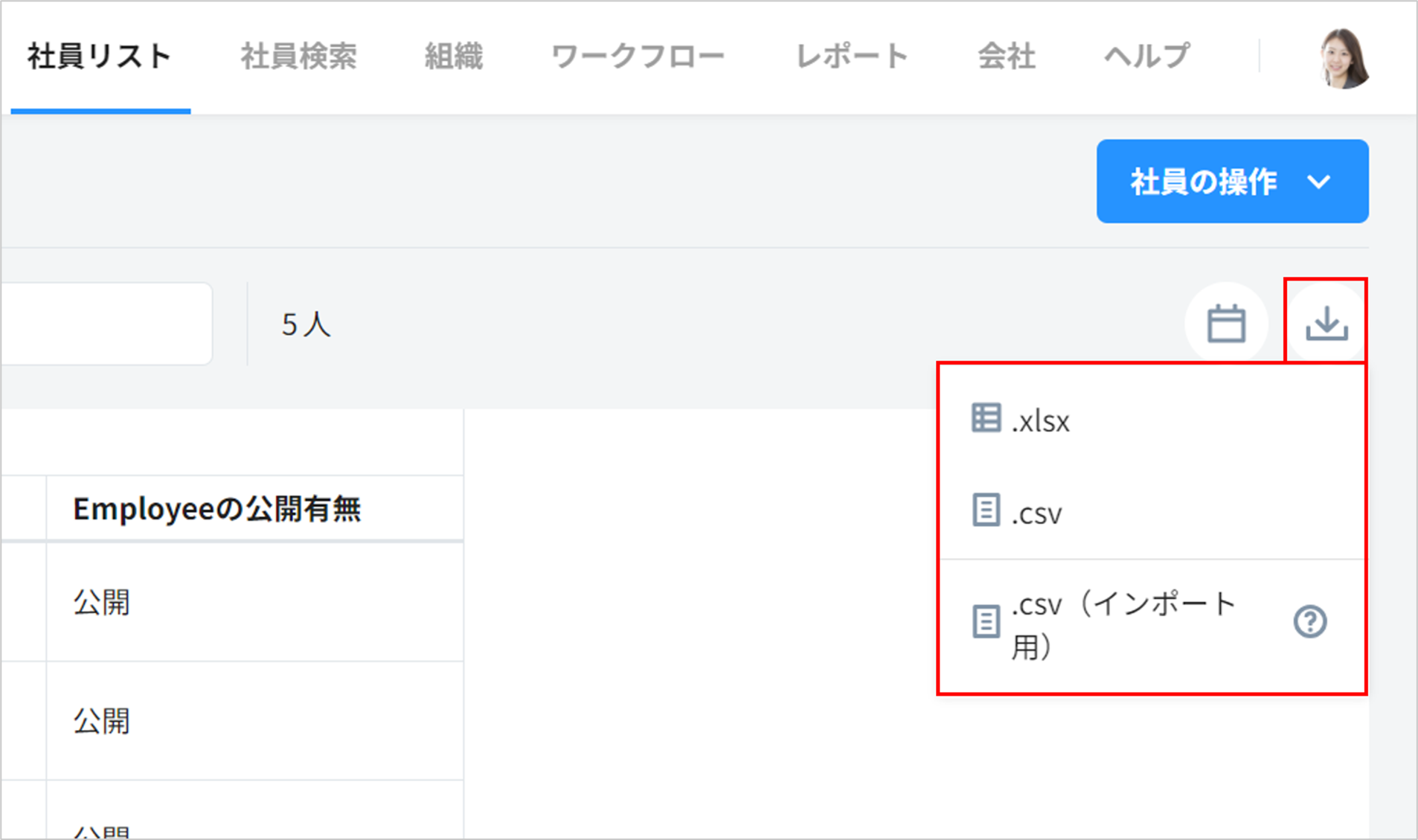
Task: Click the download export icon
Action: point(1326,323)
